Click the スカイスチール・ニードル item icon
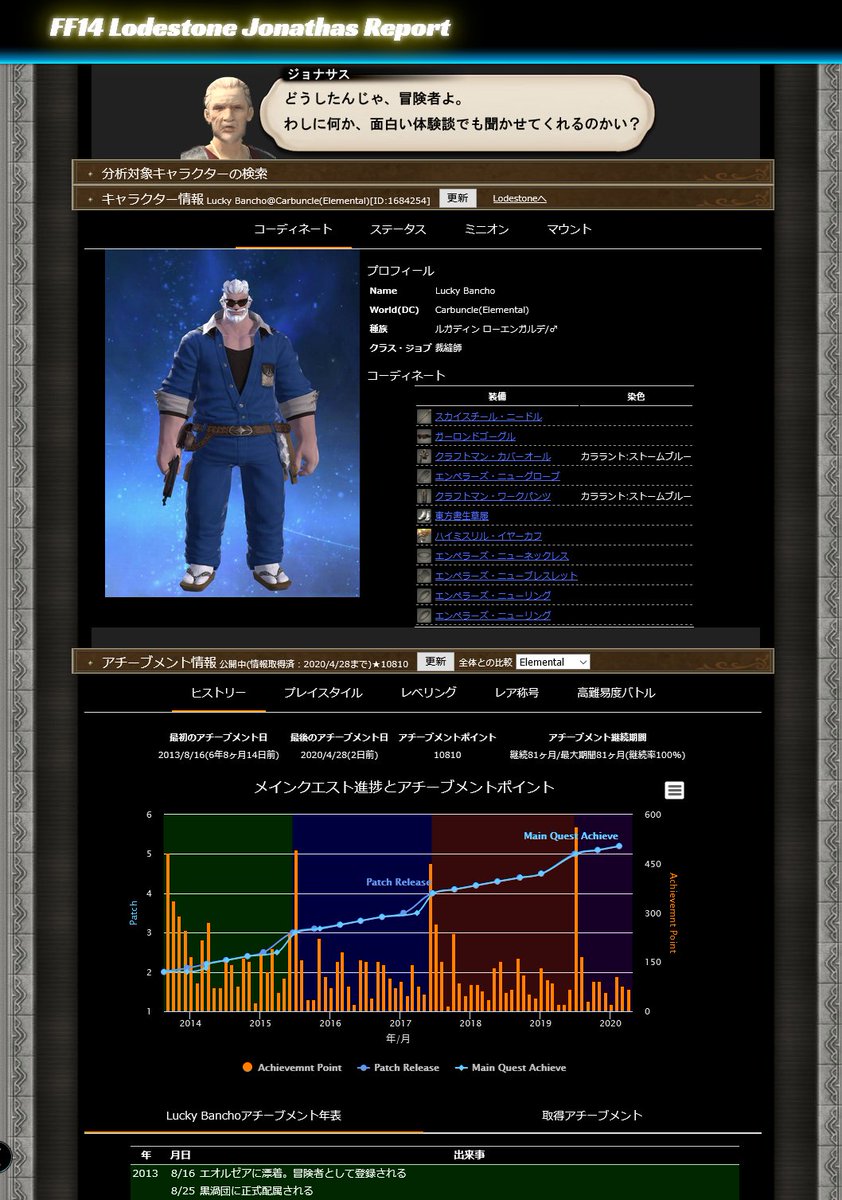Viewport: 842px width, 1200px height. [x=424, y=416]
